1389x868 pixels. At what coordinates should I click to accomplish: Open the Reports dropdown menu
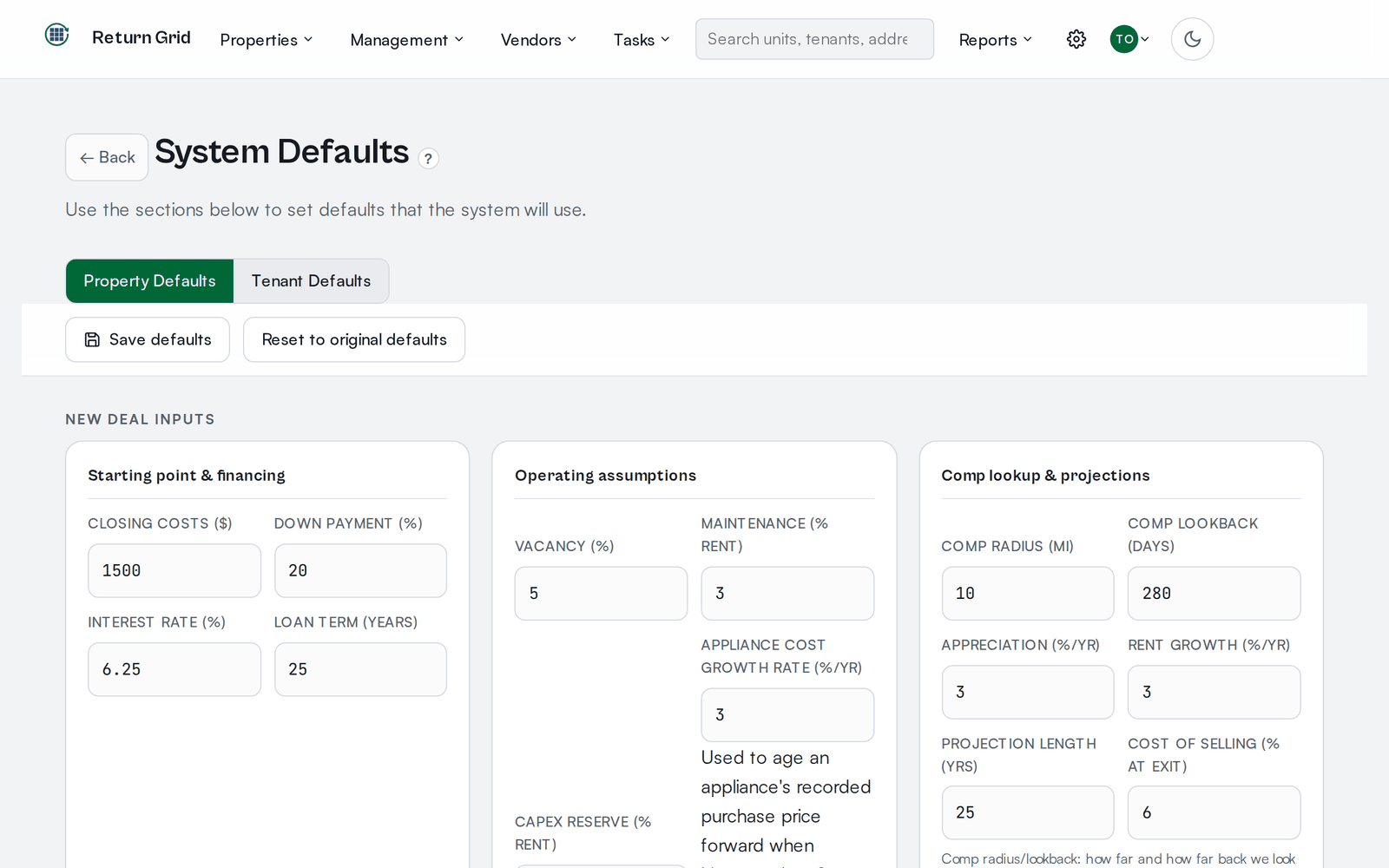point(996,40)
